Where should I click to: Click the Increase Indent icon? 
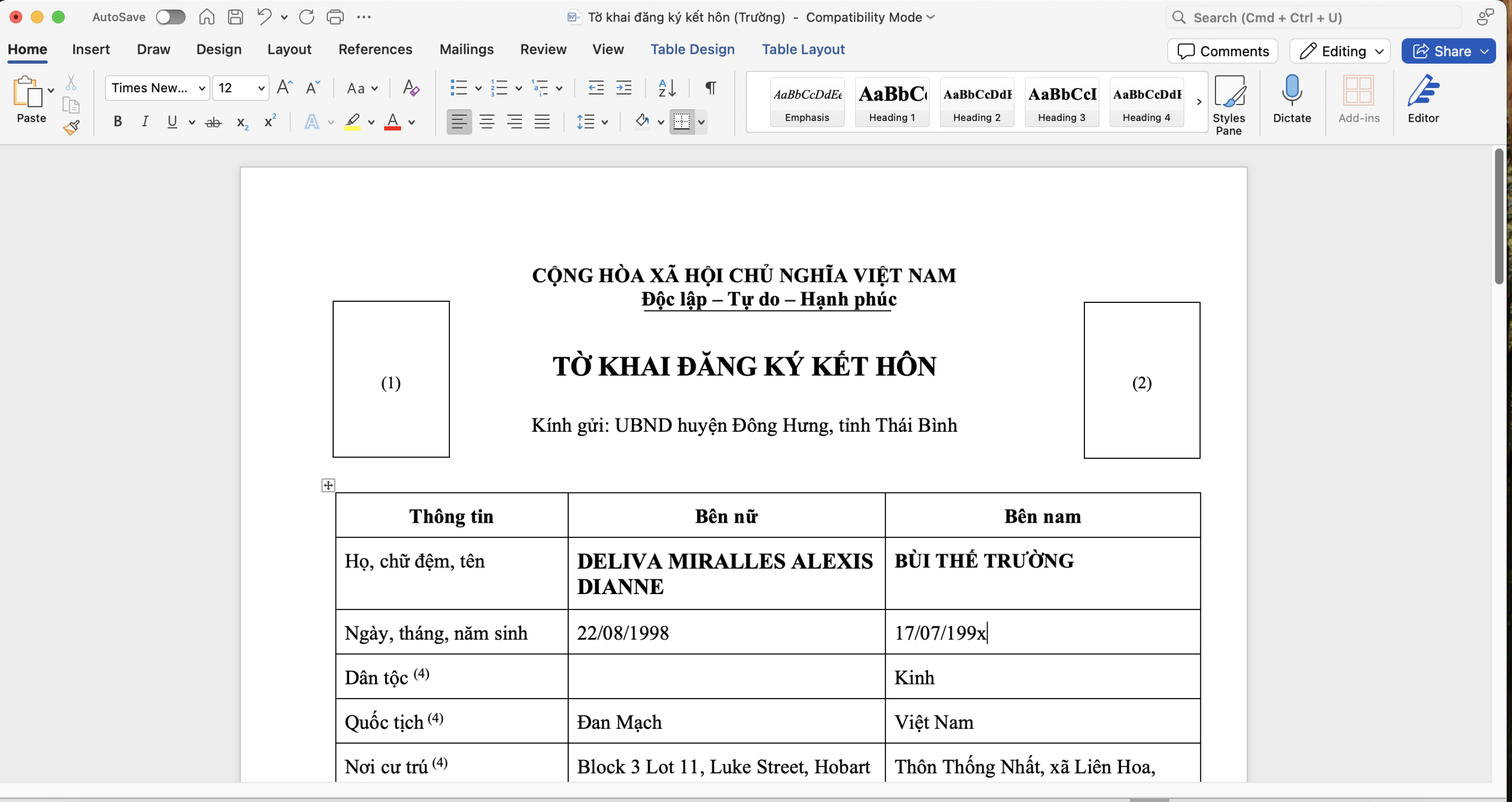(x=624, y=88)
